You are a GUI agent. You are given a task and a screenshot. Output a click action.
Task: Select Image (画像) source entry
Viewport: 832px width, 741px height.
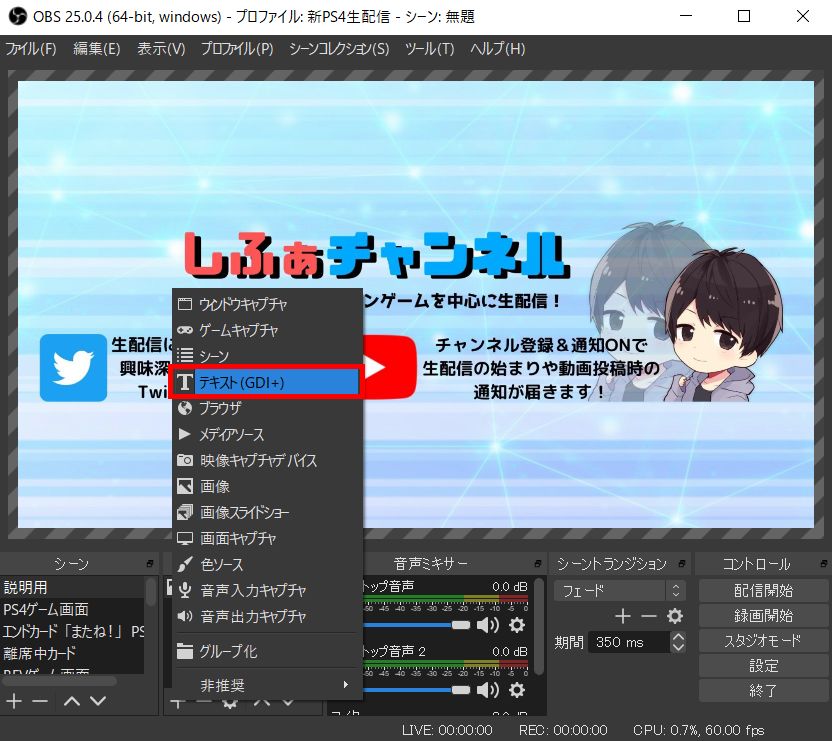(267, 486)
